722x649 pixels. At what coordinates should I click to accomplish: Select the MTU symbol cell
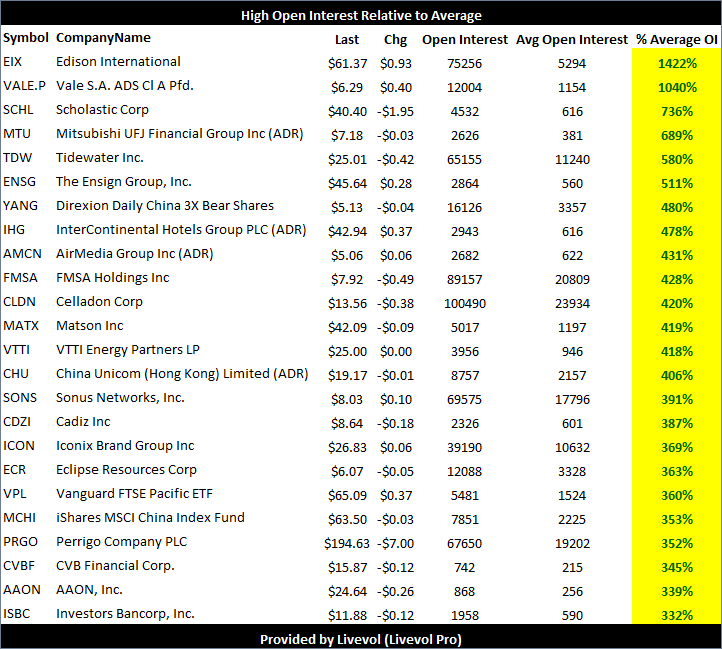point(17,134)
